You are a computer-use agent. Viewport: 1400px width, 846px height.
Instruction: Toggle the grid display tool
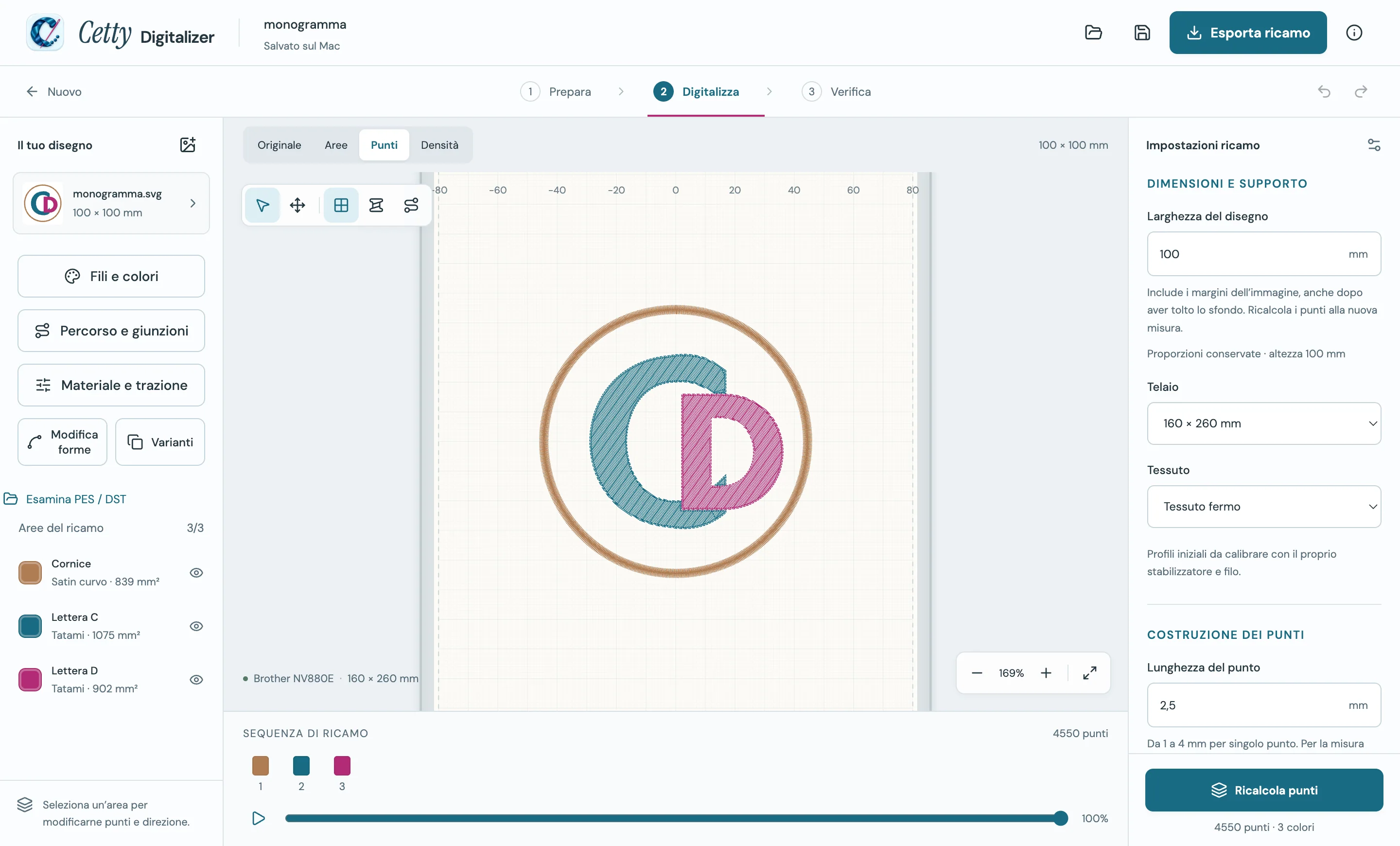(x=341, y=205)
